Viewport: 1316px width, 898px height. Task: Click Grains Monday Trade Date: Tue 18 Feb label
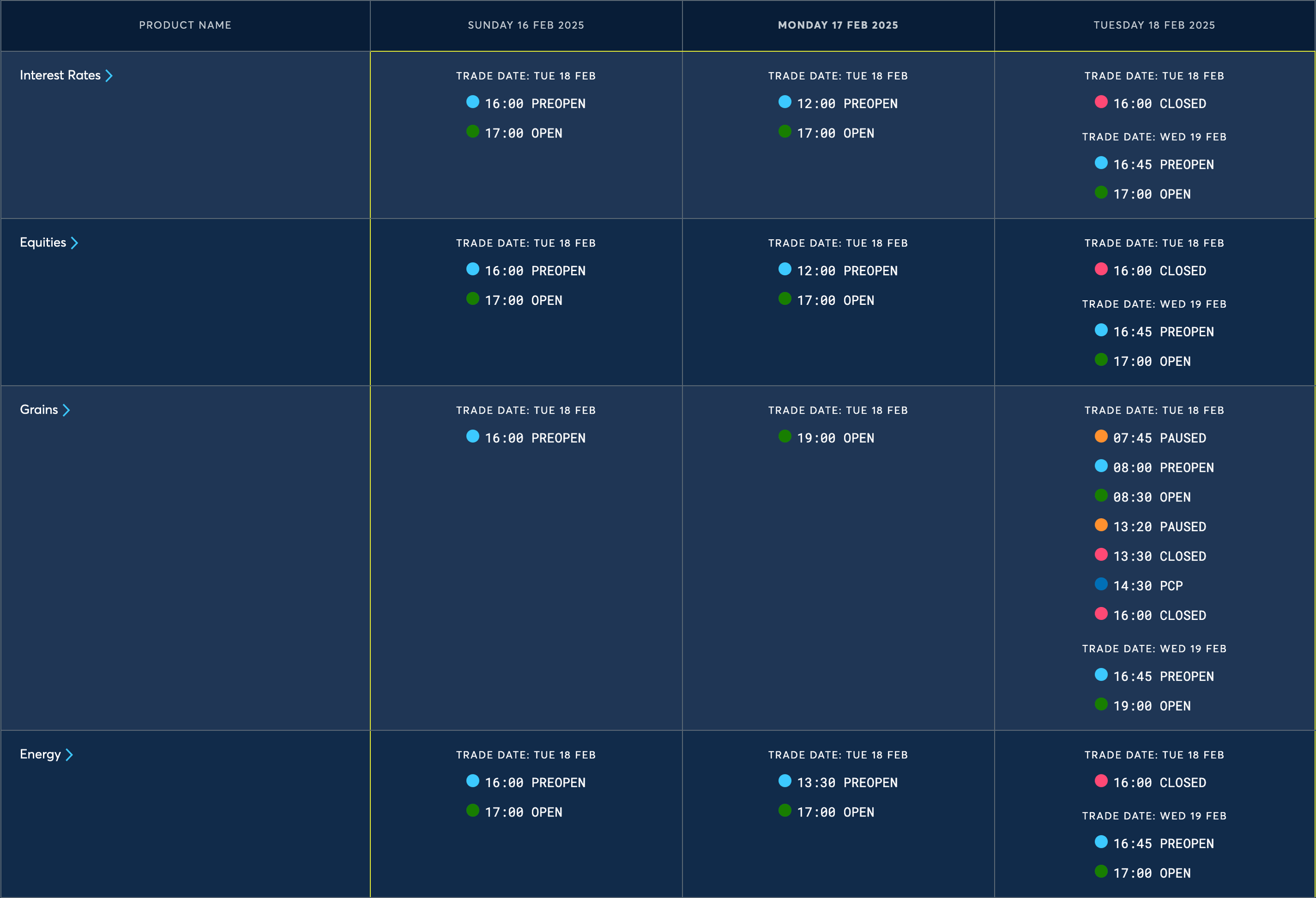[x=837, y=410]
